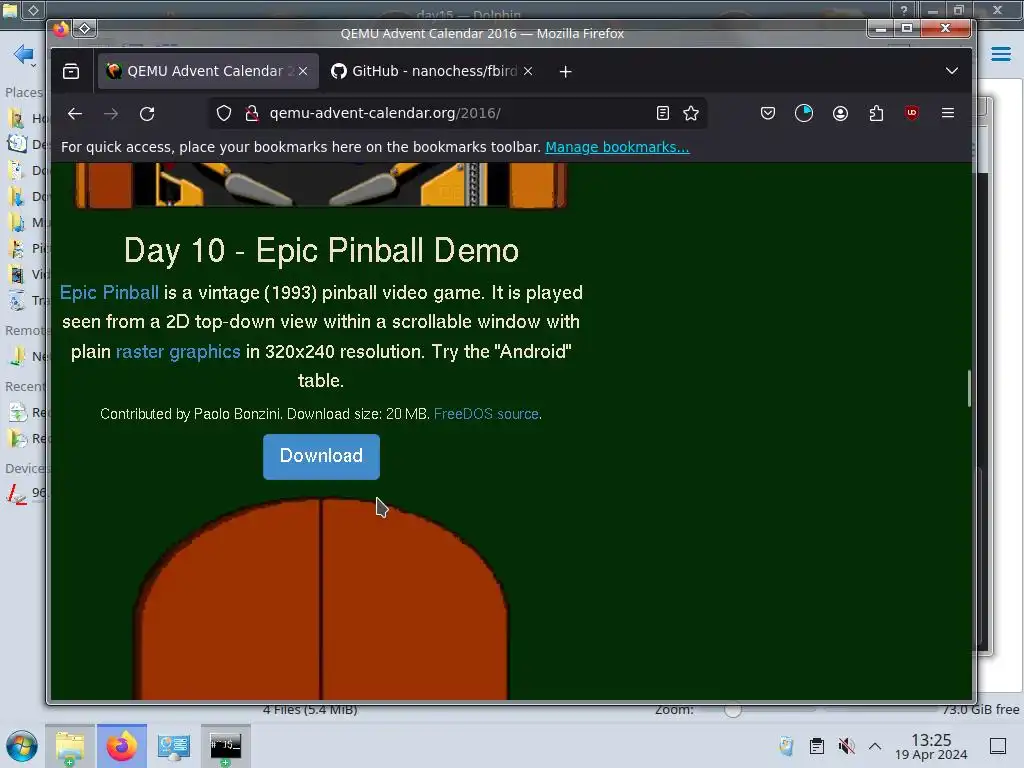Toggle muted volume tray icon
Image resolution: width=1024 pixels, height=768 pixels.
pyautogui.click(x=846, y=746)
